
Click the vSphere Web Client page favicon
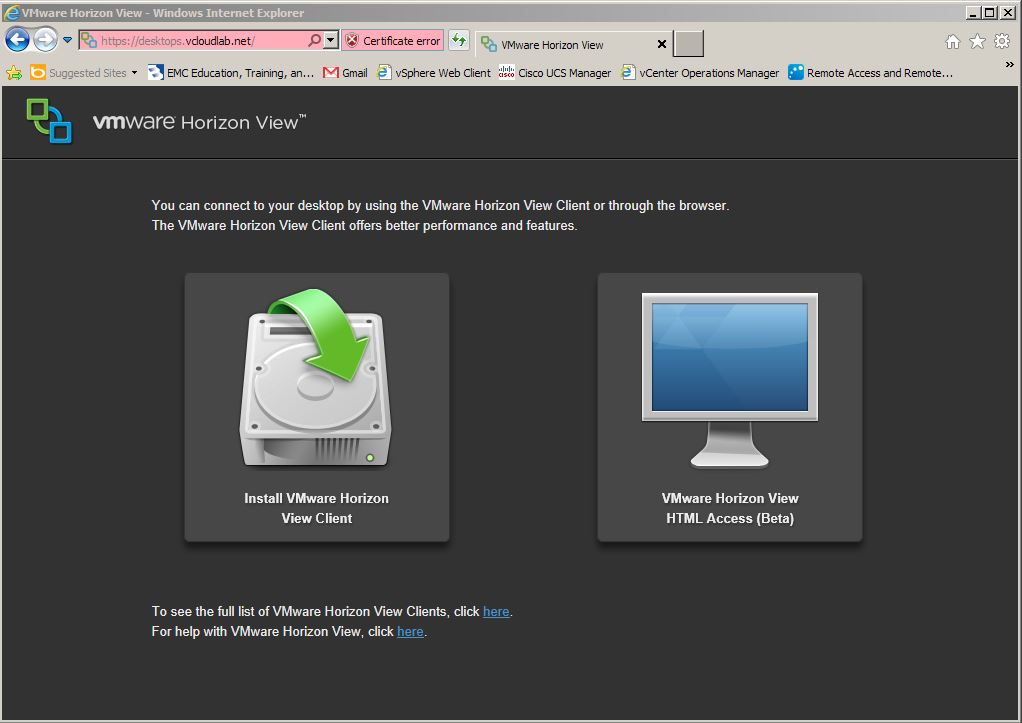[385, 73]
